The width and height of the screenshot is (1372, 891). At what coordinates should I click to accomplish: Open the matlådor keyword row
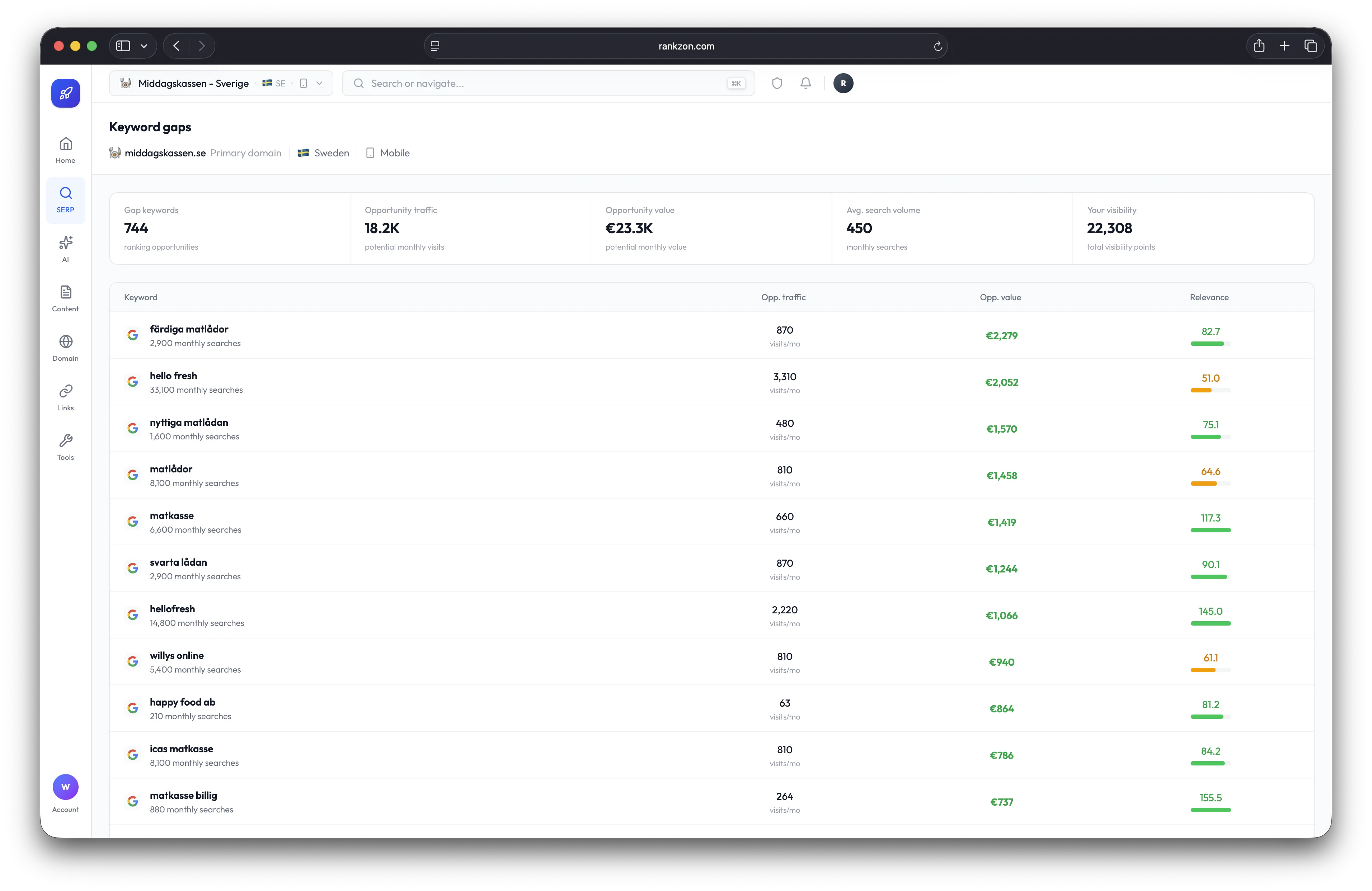pyautogui.click(x=711, y=476)
